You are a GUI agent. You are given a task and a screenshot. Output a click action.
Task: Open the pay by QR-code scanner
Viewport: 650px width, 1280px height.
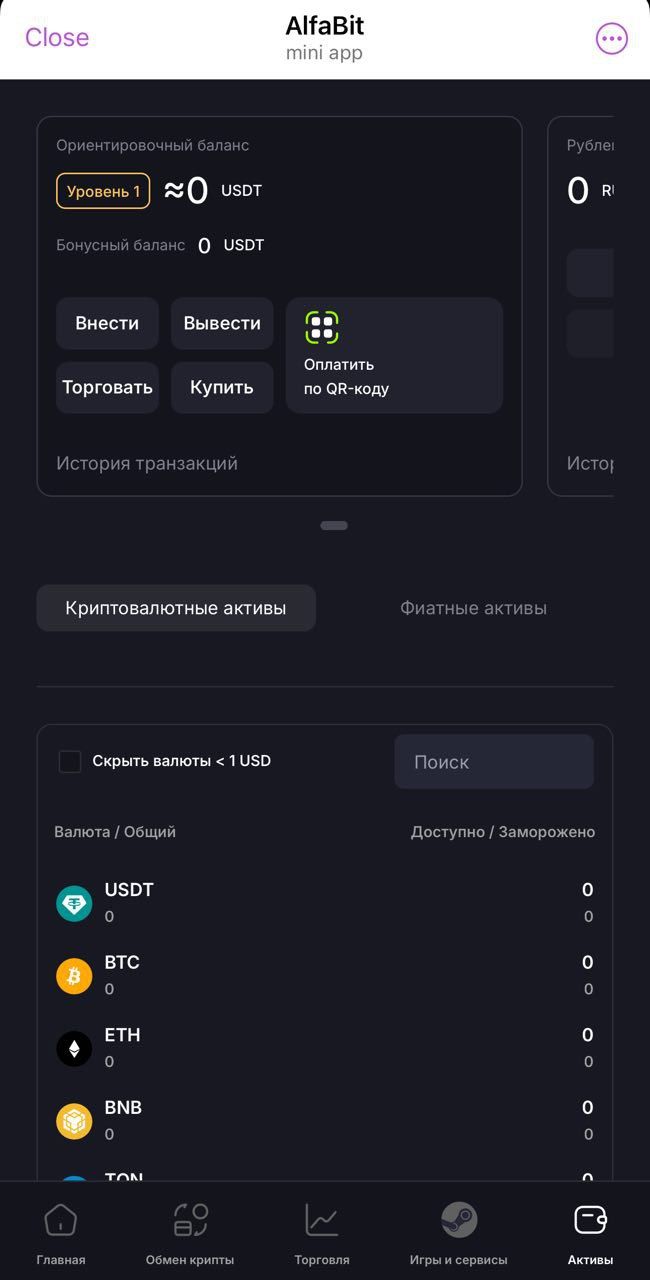click(x=394, y=355)
